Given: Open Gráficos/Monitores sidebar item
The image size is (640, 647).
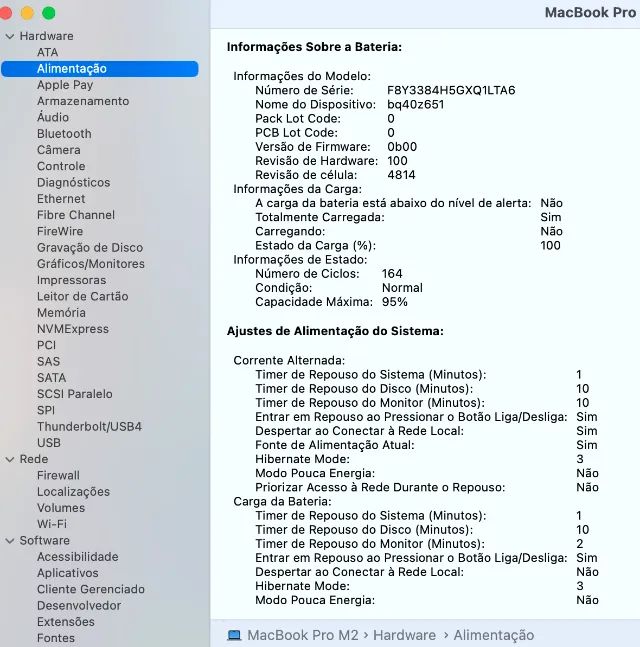Looking at the screenshot, I should tap(91, 264).
